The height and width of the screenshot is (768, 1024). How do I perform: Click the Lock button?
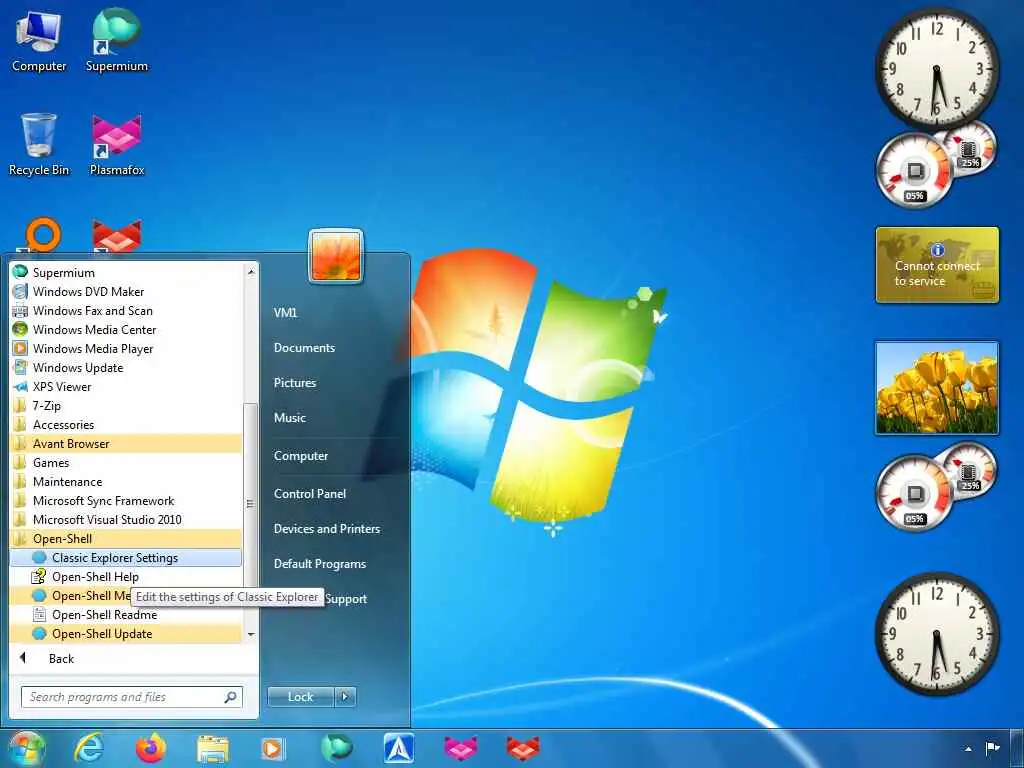300,697
